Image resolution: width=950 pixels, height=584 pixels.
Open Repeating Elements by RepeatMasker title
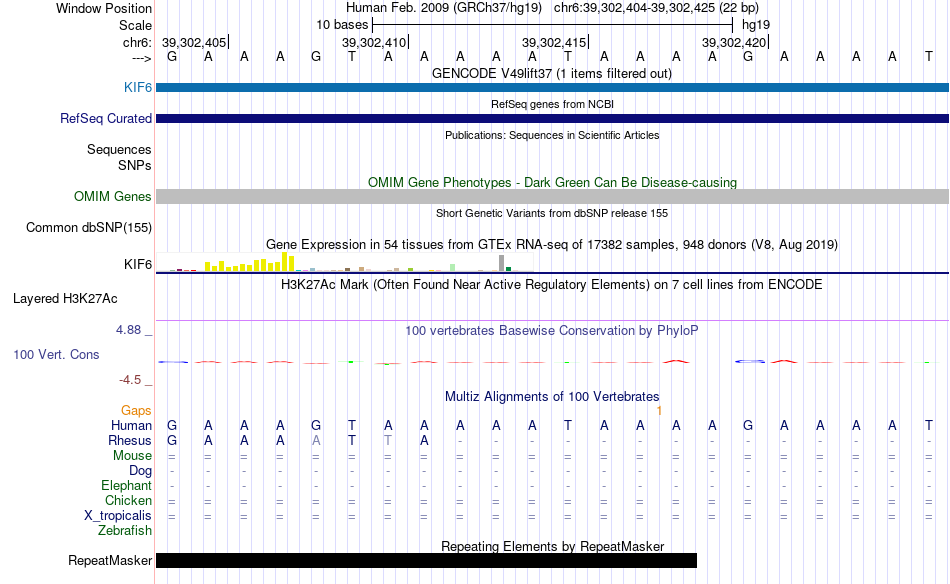point(553,546)
